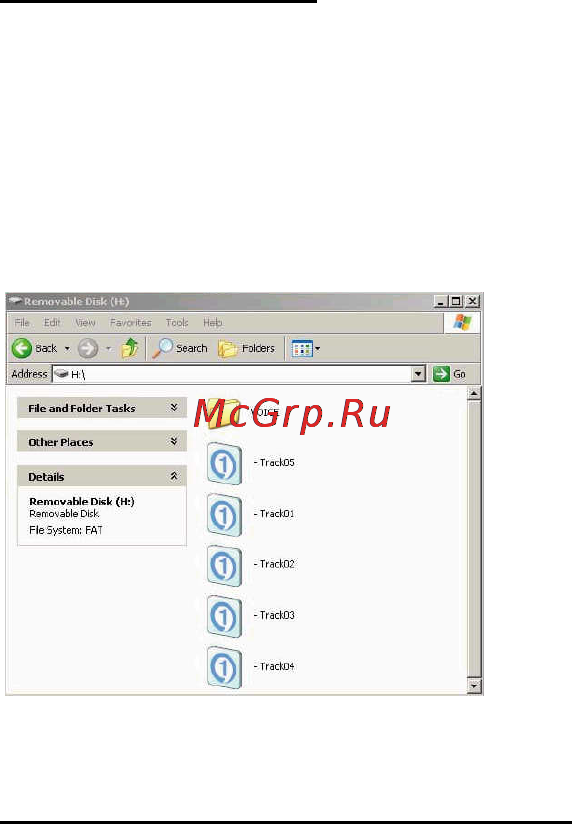572x824 pixels.
Task: Toggle the Folders pane button
Action: pos(247,348)
